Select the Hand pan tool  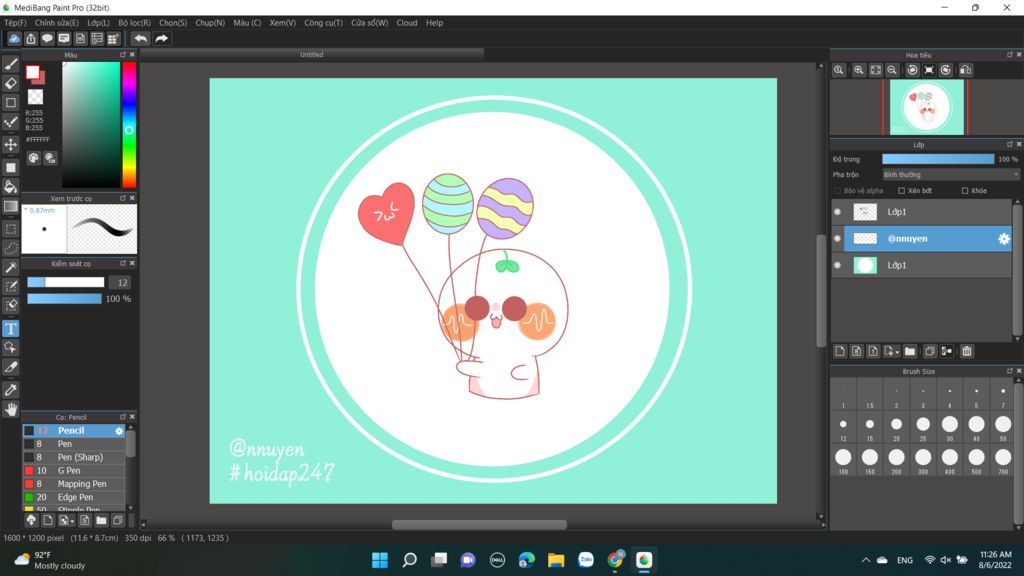(10, 409)
